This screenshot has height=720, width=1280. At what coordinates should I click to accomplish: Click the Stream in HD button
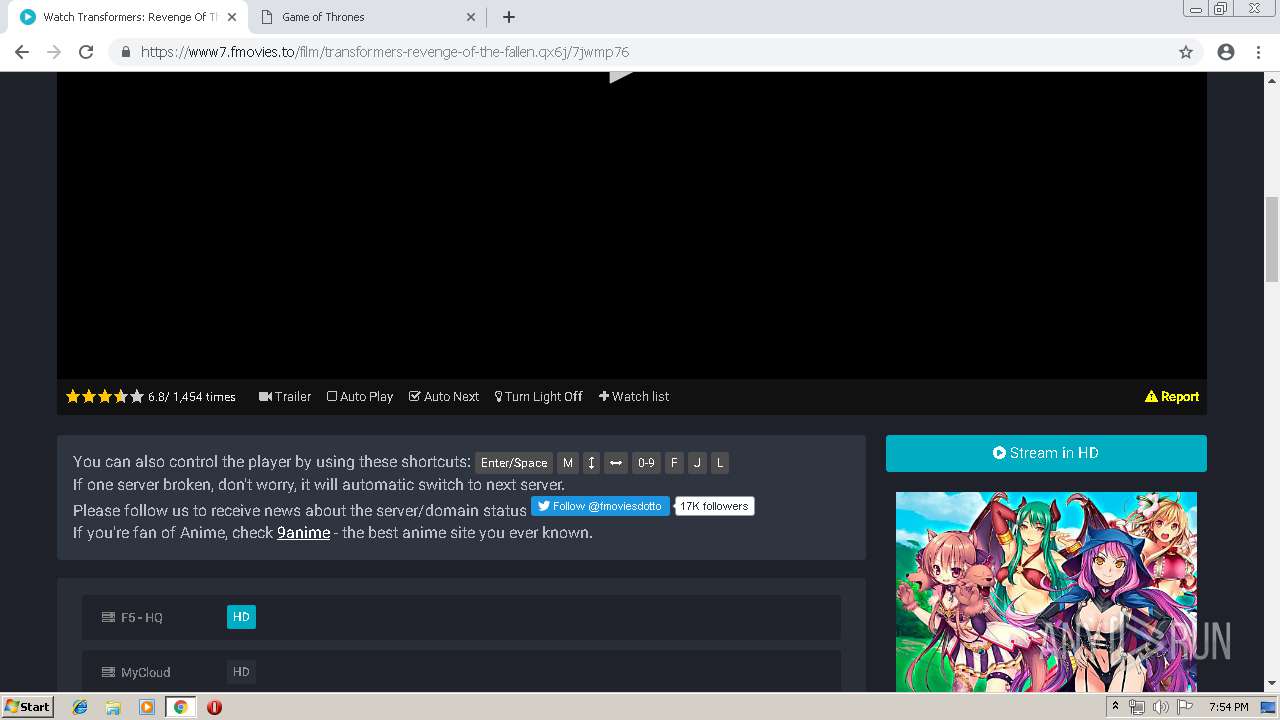(1046, 453)
